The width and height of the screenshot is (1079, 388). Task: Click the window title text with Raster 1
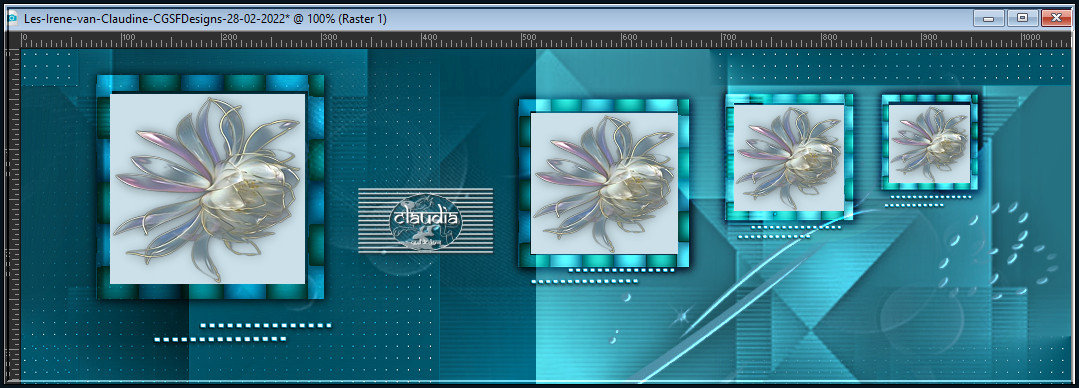tap(205, 19)
